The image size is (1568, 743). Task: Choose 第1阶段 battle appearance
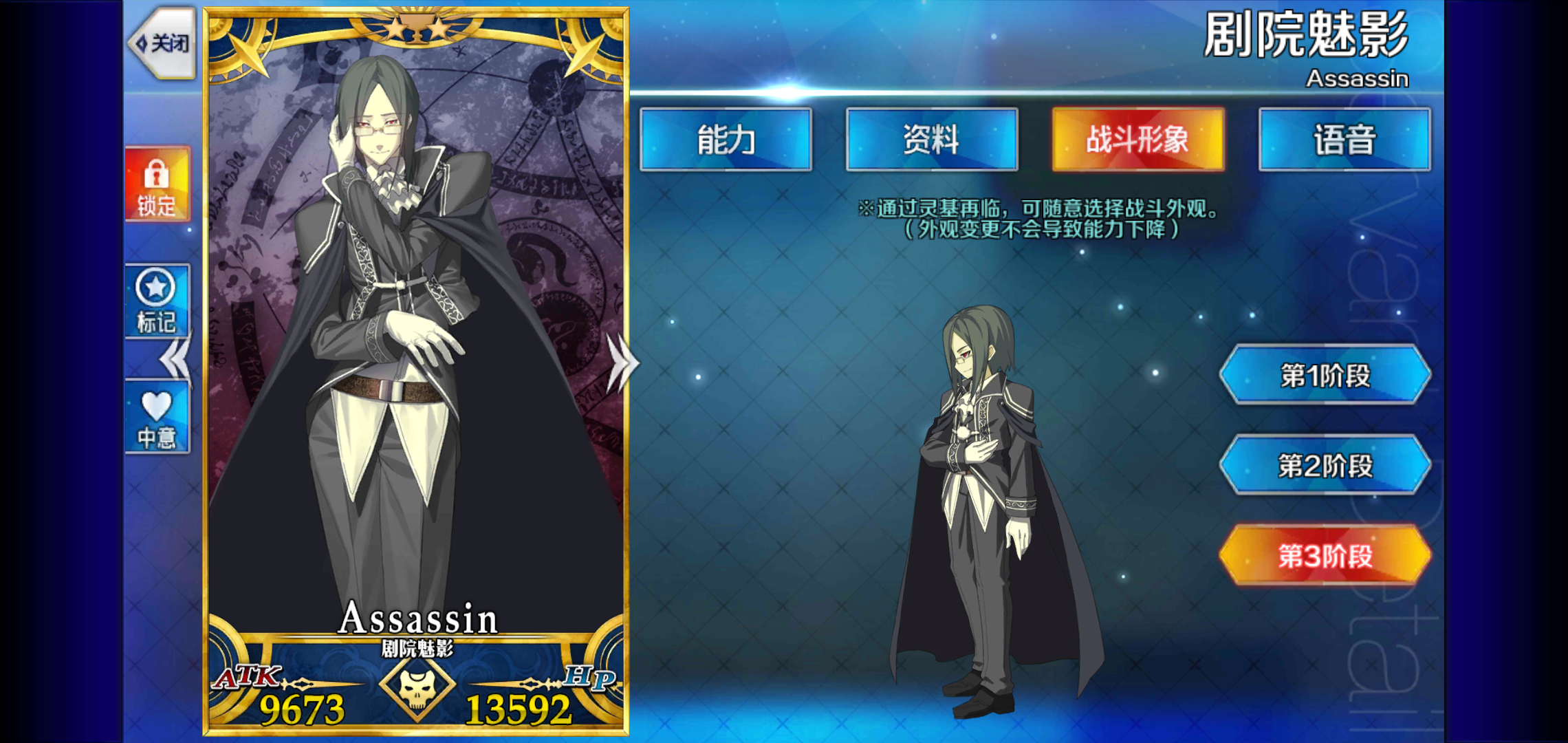[1325, 375]
